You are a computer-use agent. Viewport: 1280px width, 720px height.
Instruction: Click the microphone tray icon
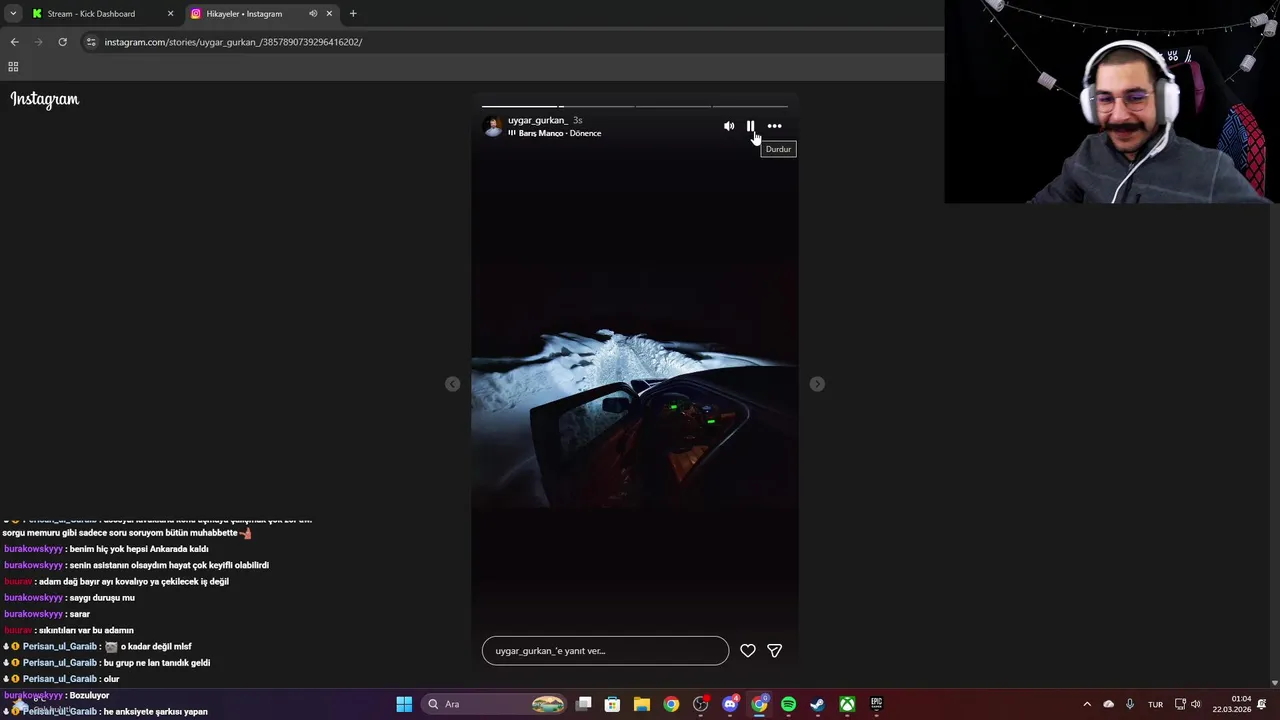tap(1130, 704)
